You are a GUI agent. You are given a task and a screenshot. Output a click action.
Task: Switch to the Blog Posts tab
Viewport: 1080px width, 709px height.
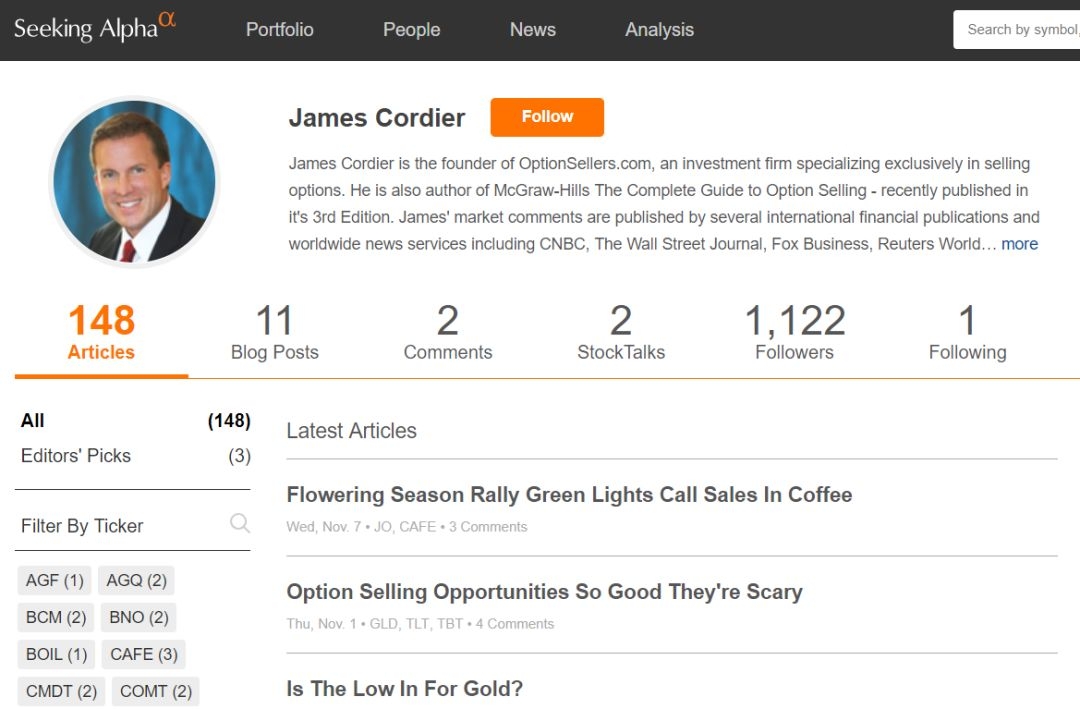(274, 334)
